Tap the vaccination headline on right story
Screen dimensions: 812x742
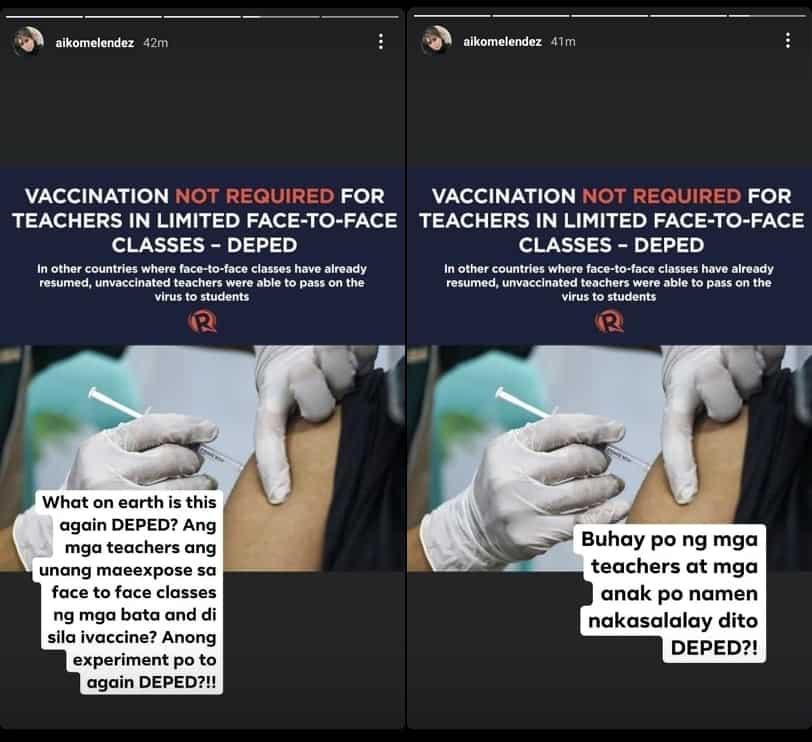(x=612, y=221)
